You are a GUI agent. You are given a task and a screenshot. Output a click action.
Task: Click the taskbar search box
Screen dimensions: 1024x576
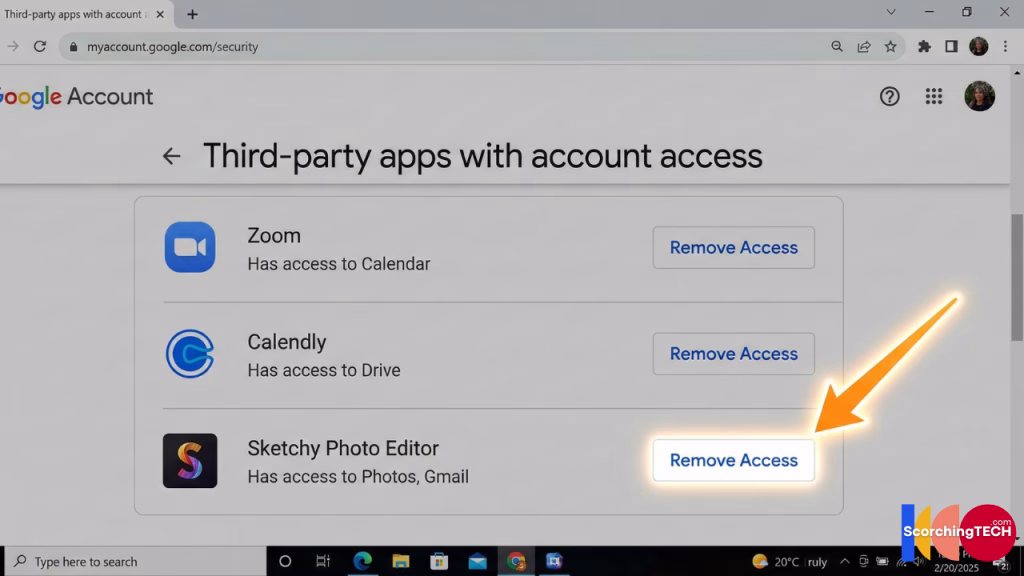point(120,561)
